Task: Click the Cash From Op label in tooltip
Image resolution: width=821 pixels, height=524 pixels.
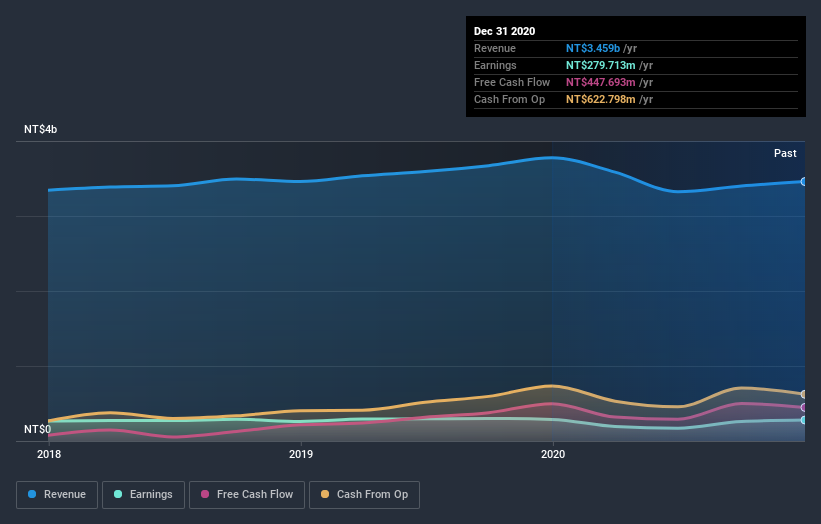Action: (509, 99)
